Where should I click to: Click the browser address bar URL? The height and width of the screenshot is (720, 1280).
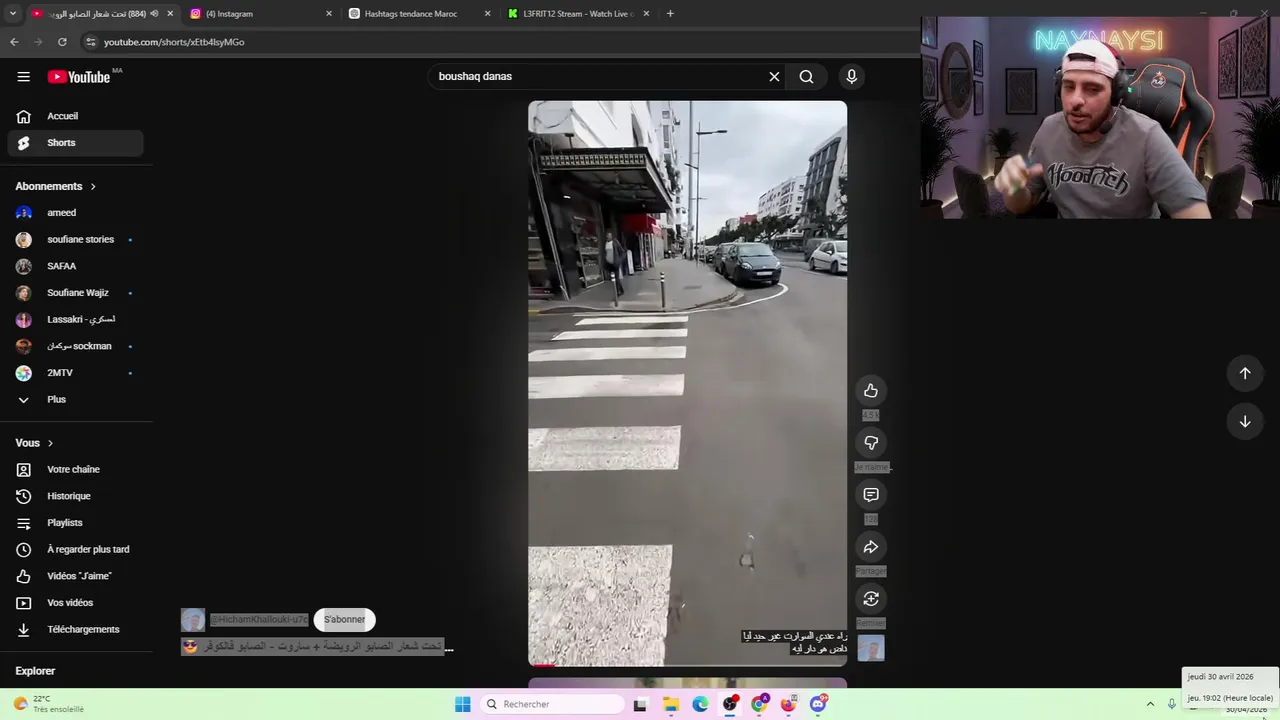pyautogui.click(x=174, y=42)
